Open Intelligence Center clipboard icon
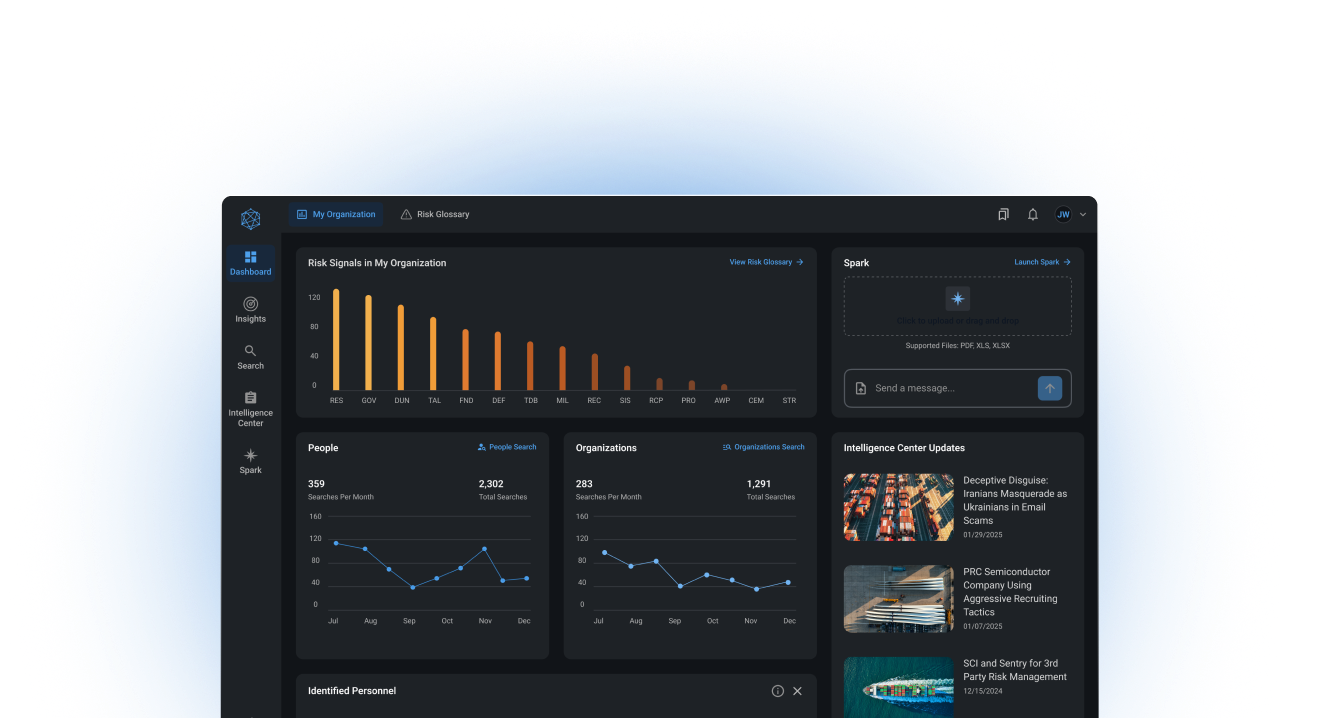1326x718 pixels. [250, 398]
